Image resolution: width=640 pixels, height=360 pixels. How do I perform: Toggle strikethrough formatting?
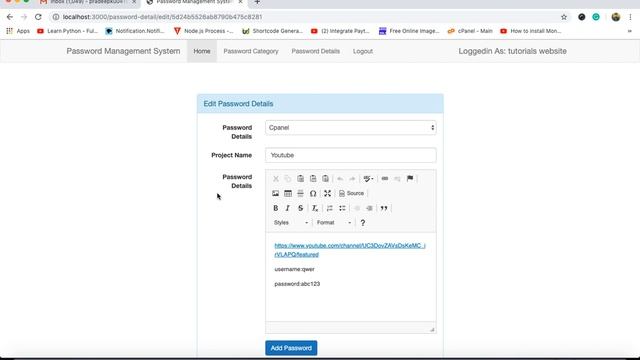(x=300, y=208)
